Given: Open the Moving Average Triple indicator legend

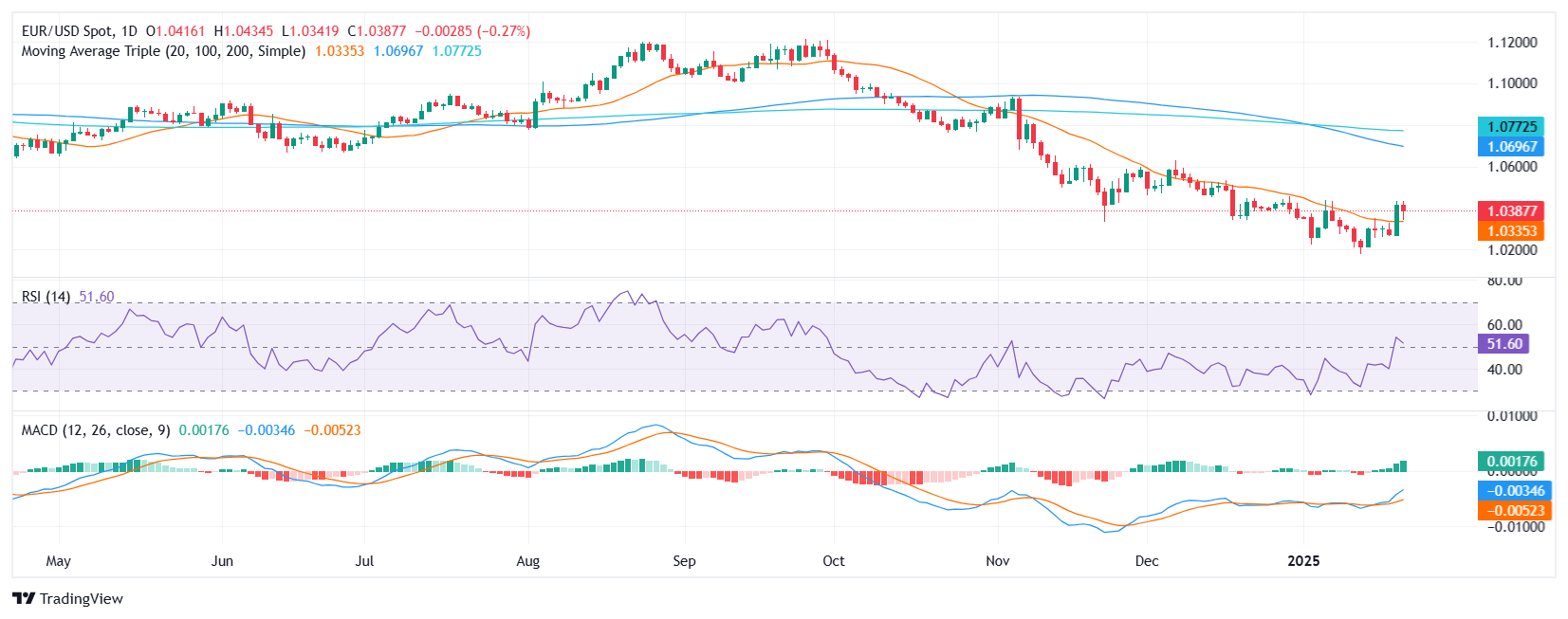Looking at the screenshot, I should [x=163, y=51].
